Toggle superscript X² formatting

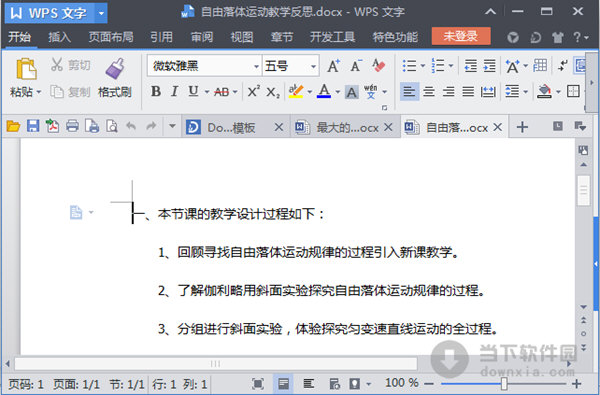253,91
